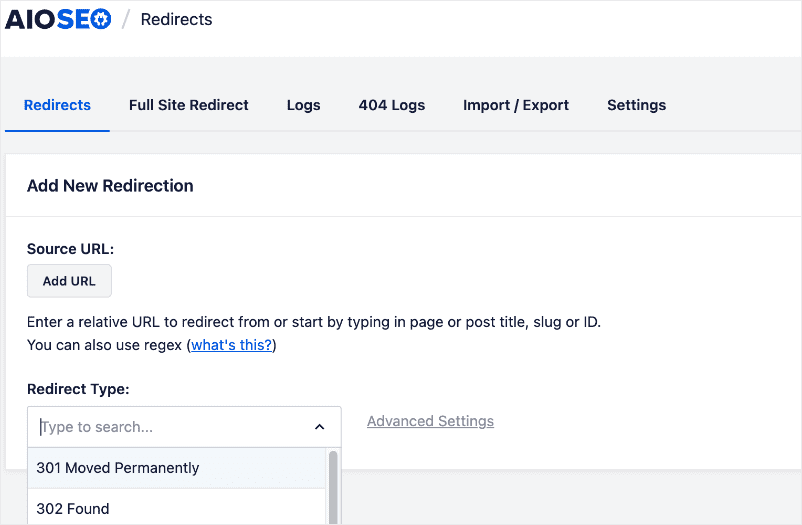Viewport: 802px width, 525px height.
Task: Focus the "Type to search..." field
Action: [170, 427]
